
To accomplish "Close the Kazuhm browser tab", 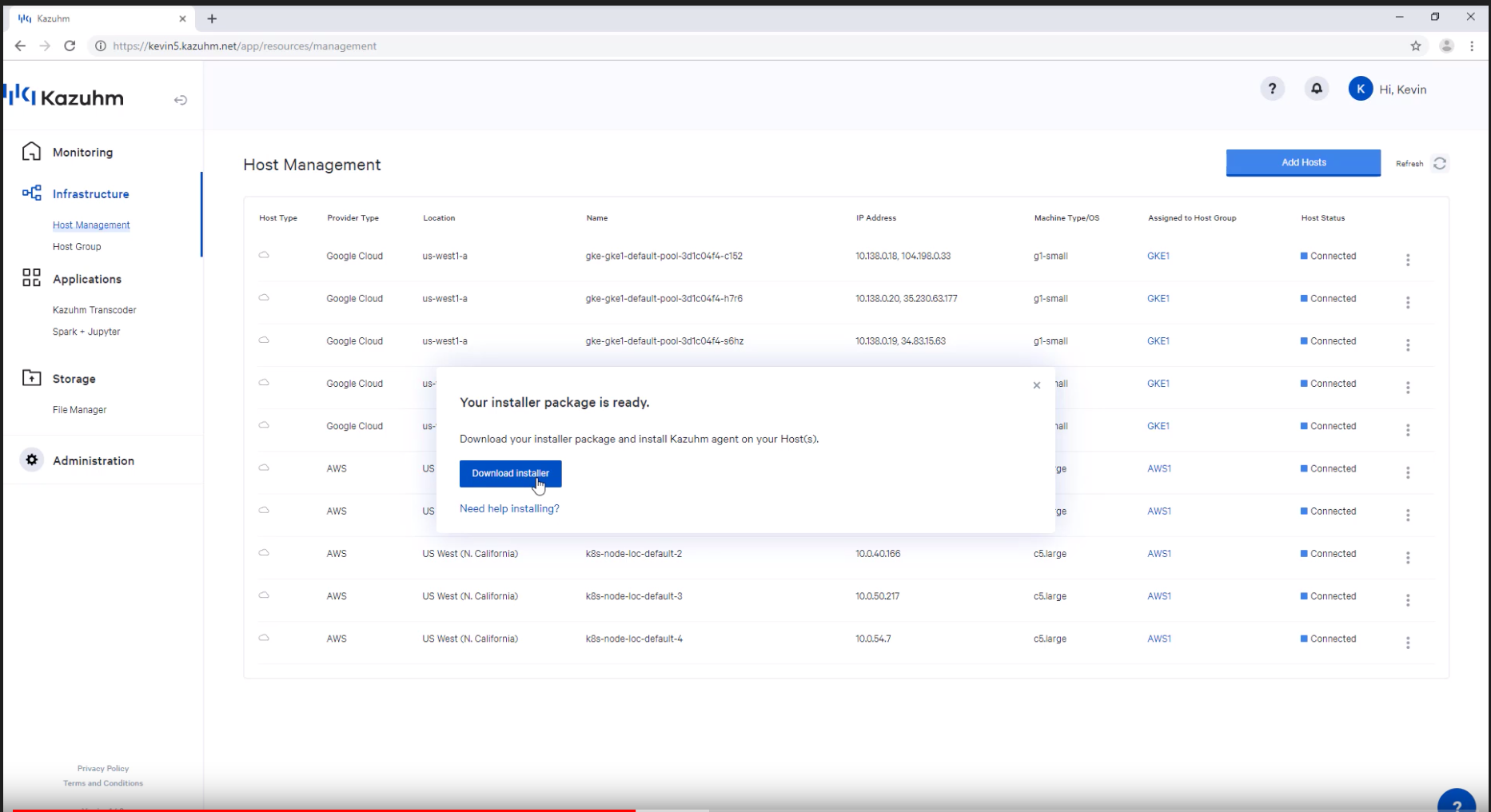I will (x=182, y=18).
